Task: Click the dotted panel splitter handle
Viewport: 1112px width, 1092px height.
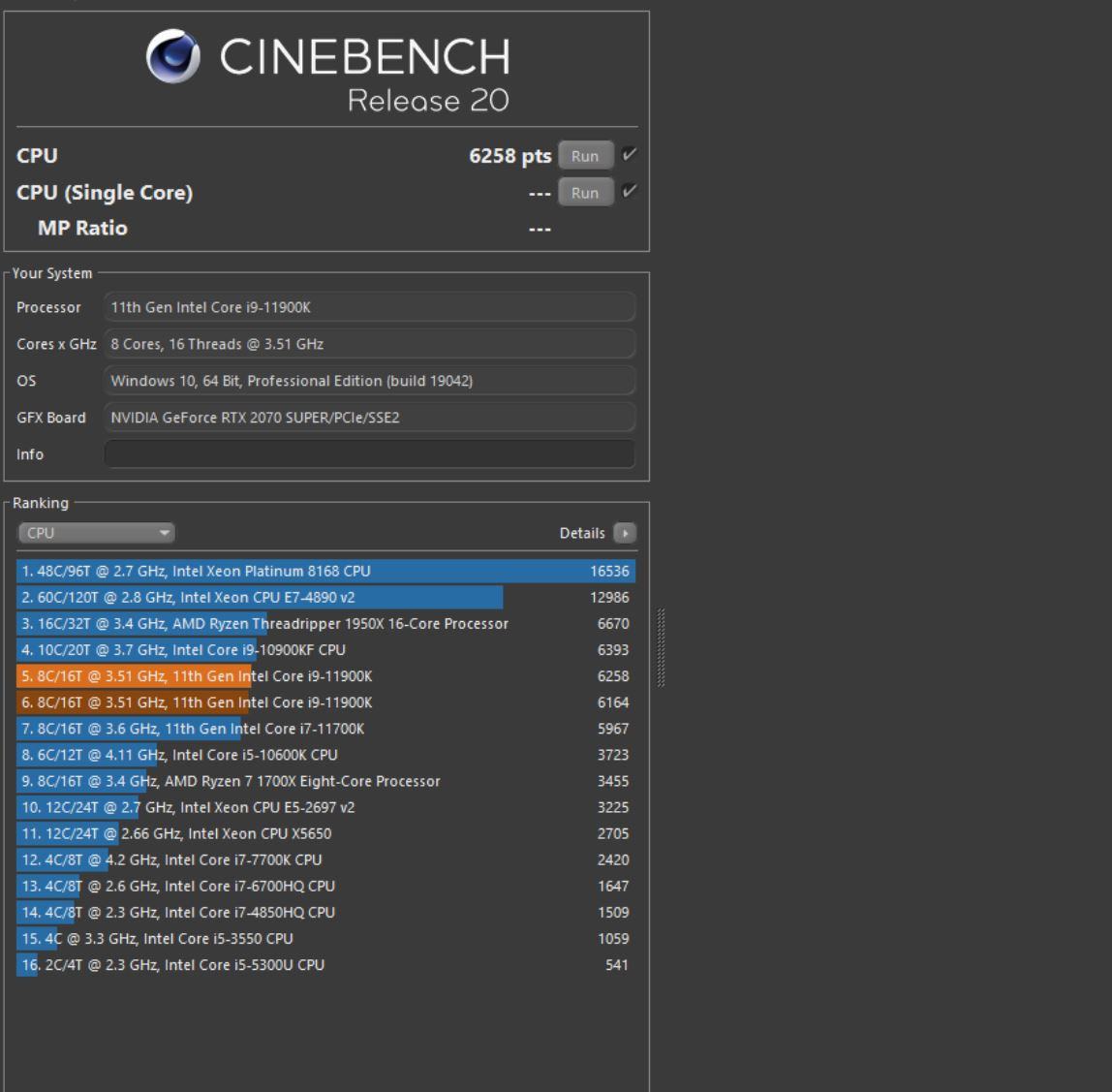Action: [x=661, y=647]
